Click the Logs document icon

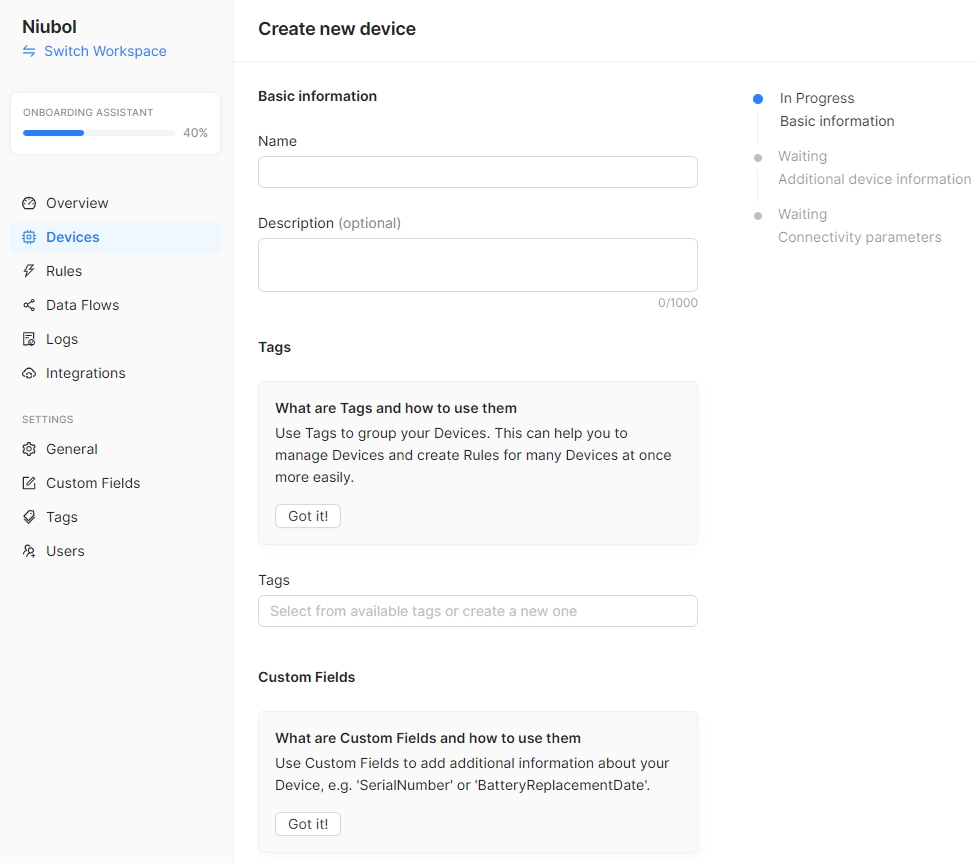pyautogui.click(x=29, y=339)
